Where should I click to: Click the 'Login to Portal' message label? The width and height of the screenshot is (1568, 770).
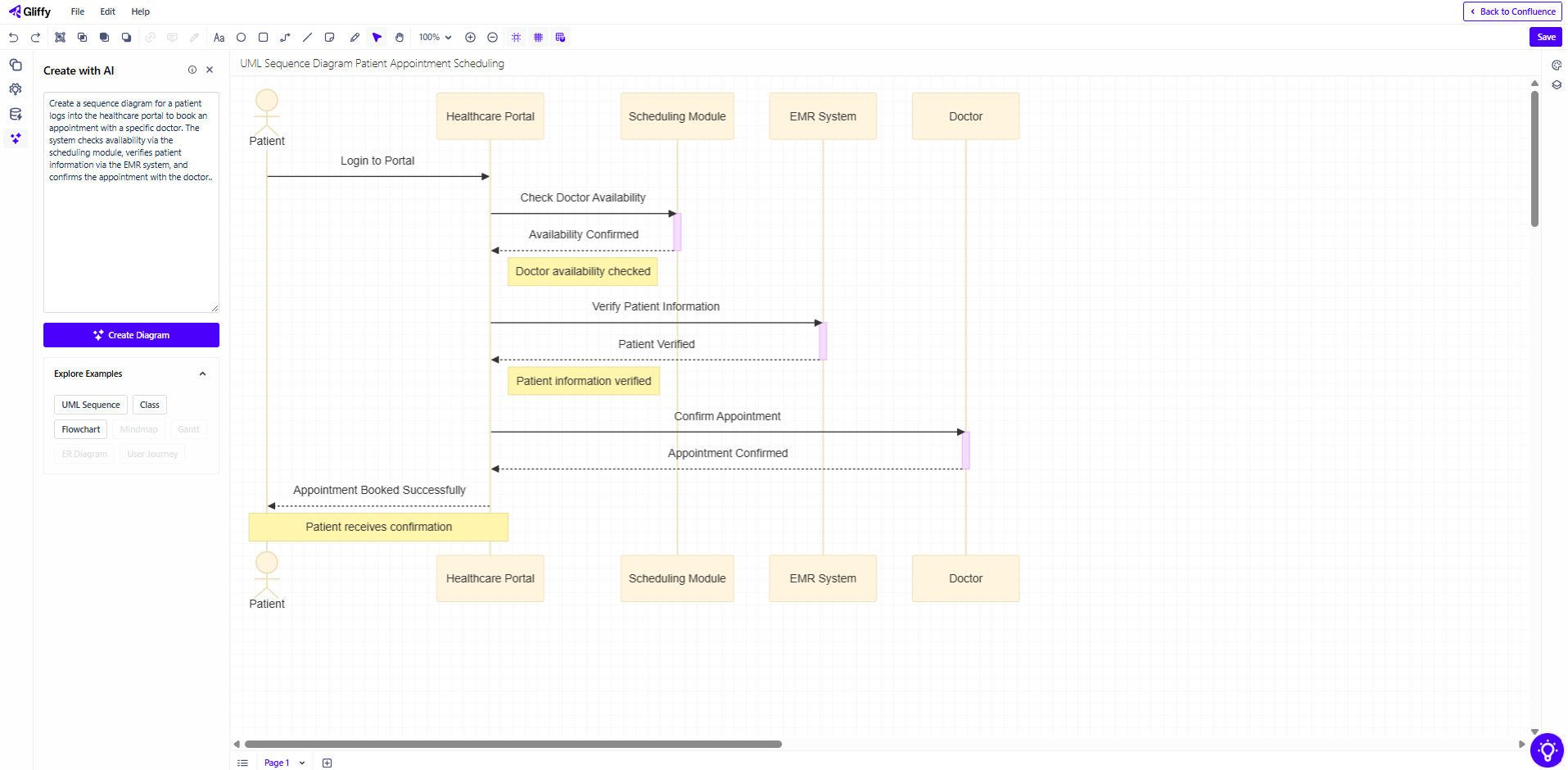click(x=377, y=161)
